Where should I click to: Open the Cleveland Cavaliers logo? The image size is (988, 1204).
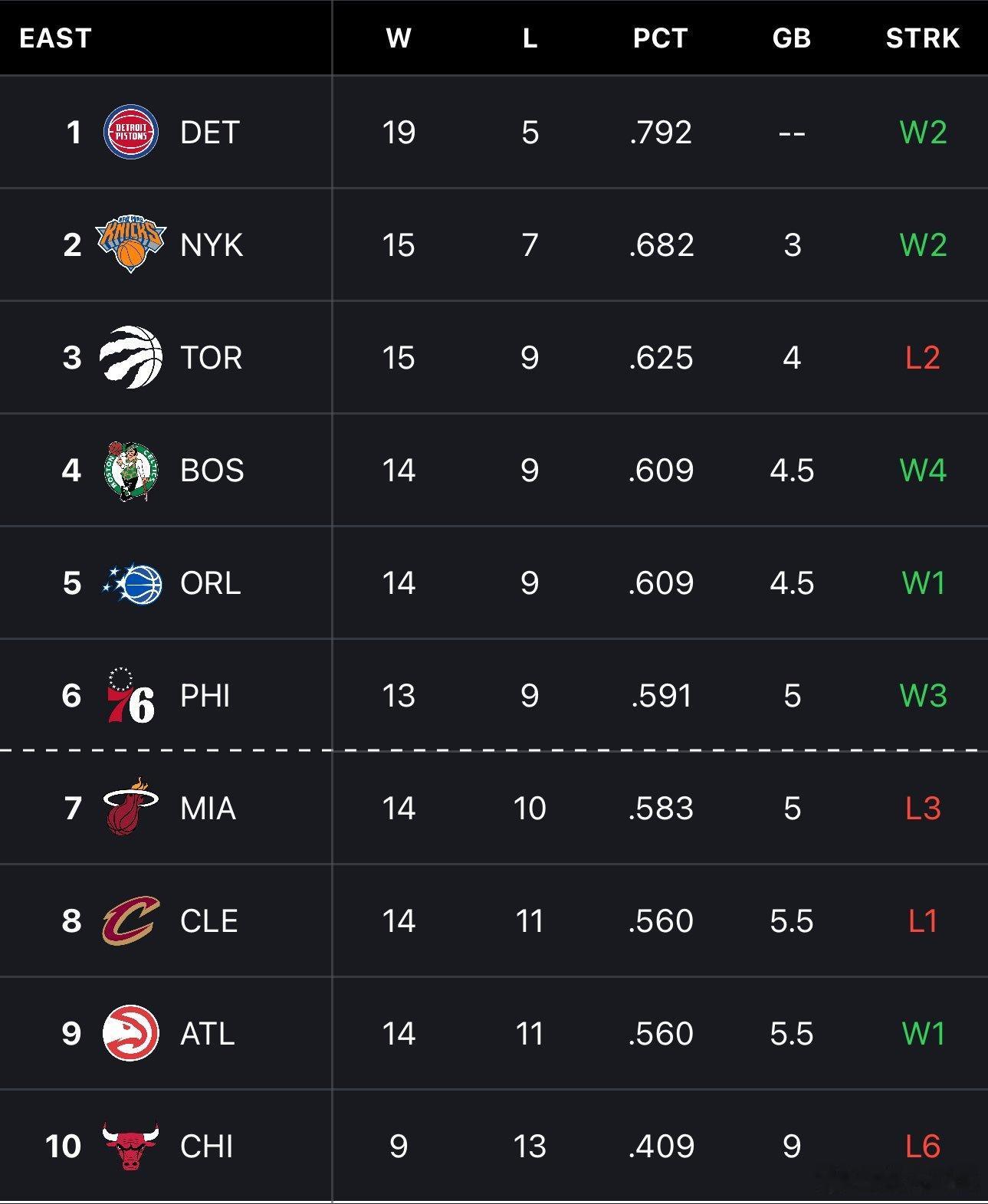(x=131, y=920)
